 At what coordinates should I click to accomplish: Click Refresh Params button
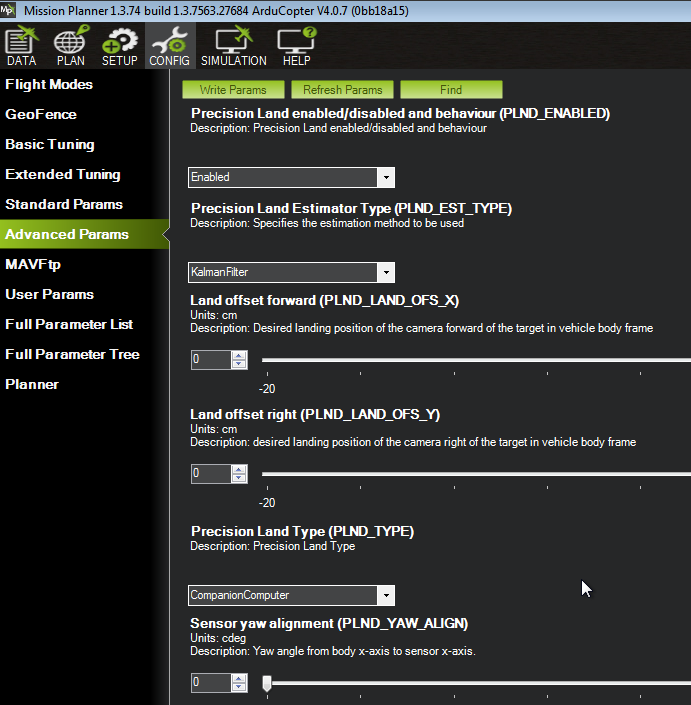pyautogui.click(x=342, y=89)
